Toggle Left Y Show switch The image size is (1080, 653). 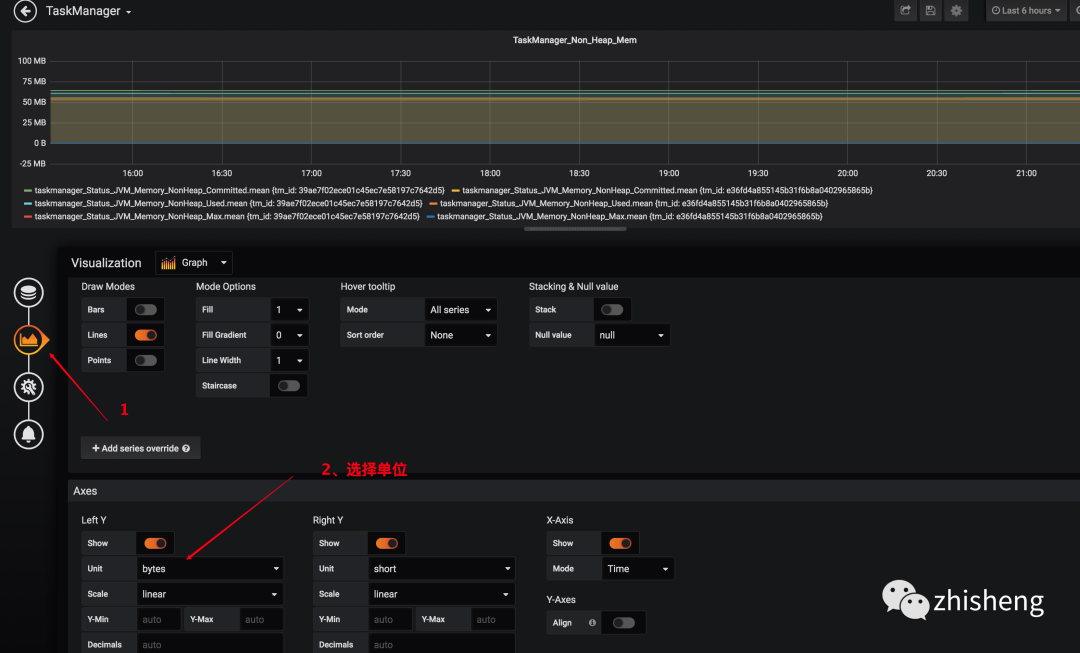[x=155, y=543]
